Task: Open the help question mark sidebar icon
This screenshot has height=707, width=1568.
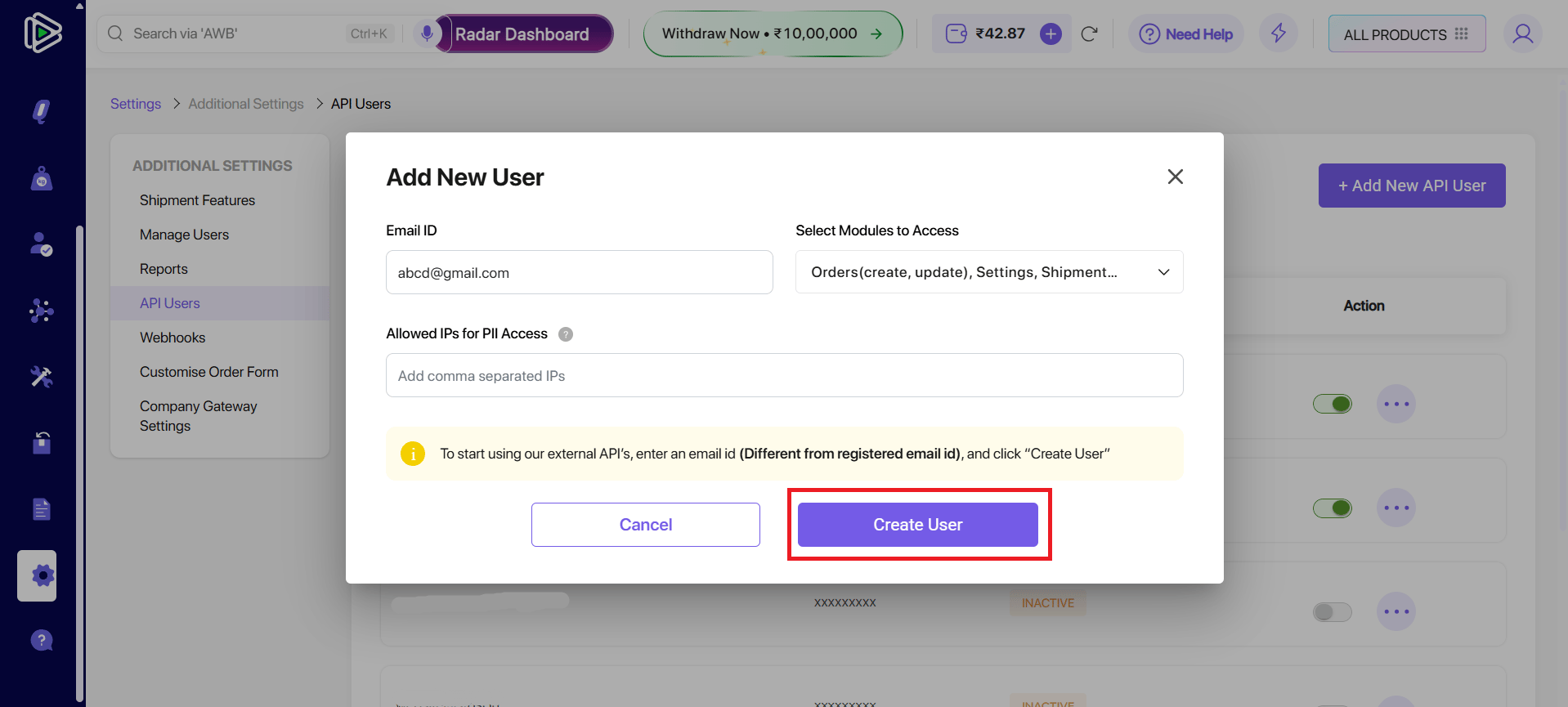Action: point(42,641)
